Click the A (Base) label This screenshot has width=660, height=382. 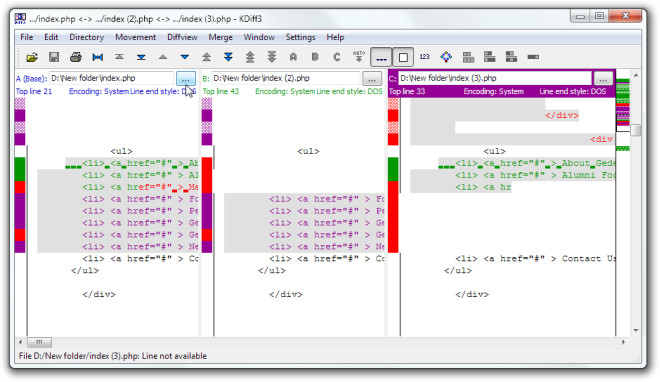coord(31,79)
